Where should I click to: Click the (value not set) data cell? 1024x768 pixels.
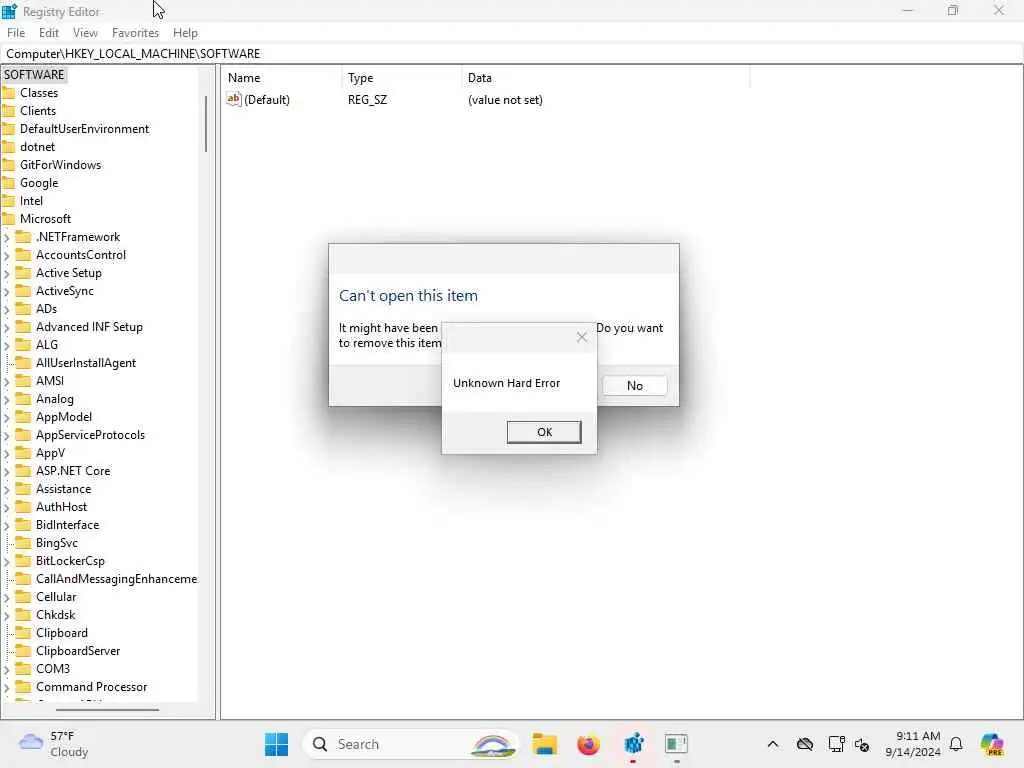pyautogui.click(x=505, y=100)
